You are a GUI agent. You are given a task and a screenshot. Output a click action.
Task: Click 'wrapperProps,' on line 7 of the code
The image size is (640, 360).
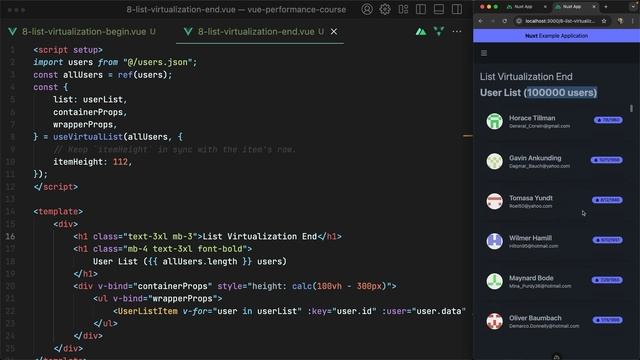click(85, 124)
